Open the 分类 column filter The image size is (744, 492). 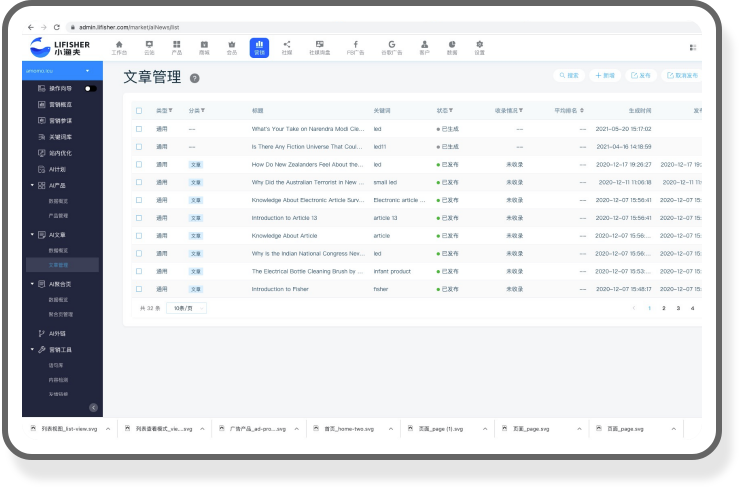pos(203,110)
